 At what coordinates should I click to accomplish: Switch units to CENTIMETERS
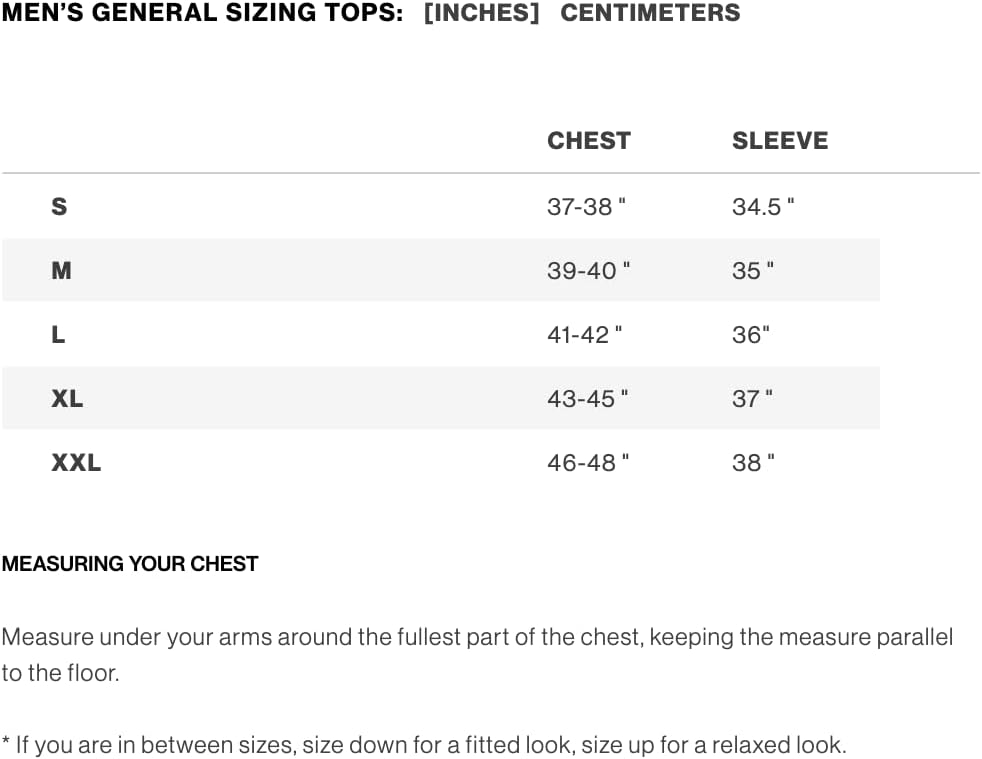(x=650, y=14)
